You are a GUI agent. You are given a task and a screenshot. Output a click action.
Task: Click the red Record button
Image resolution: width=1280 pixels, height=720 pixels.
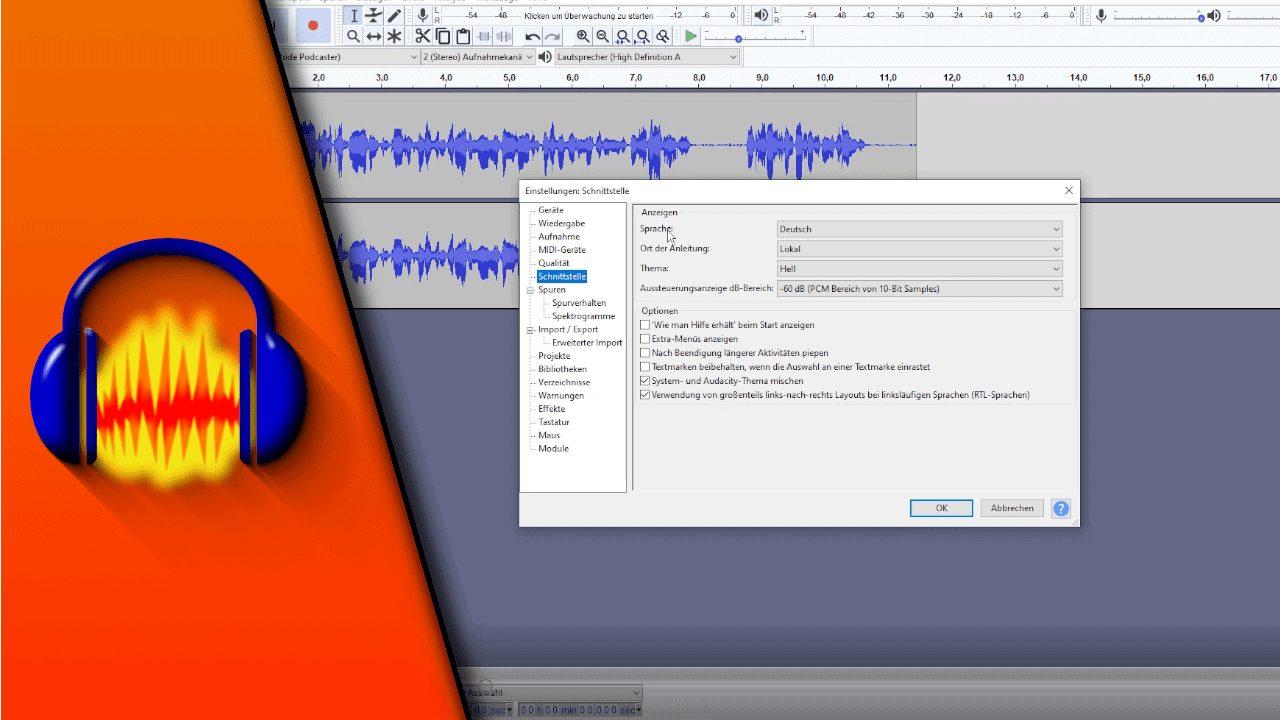313,25
